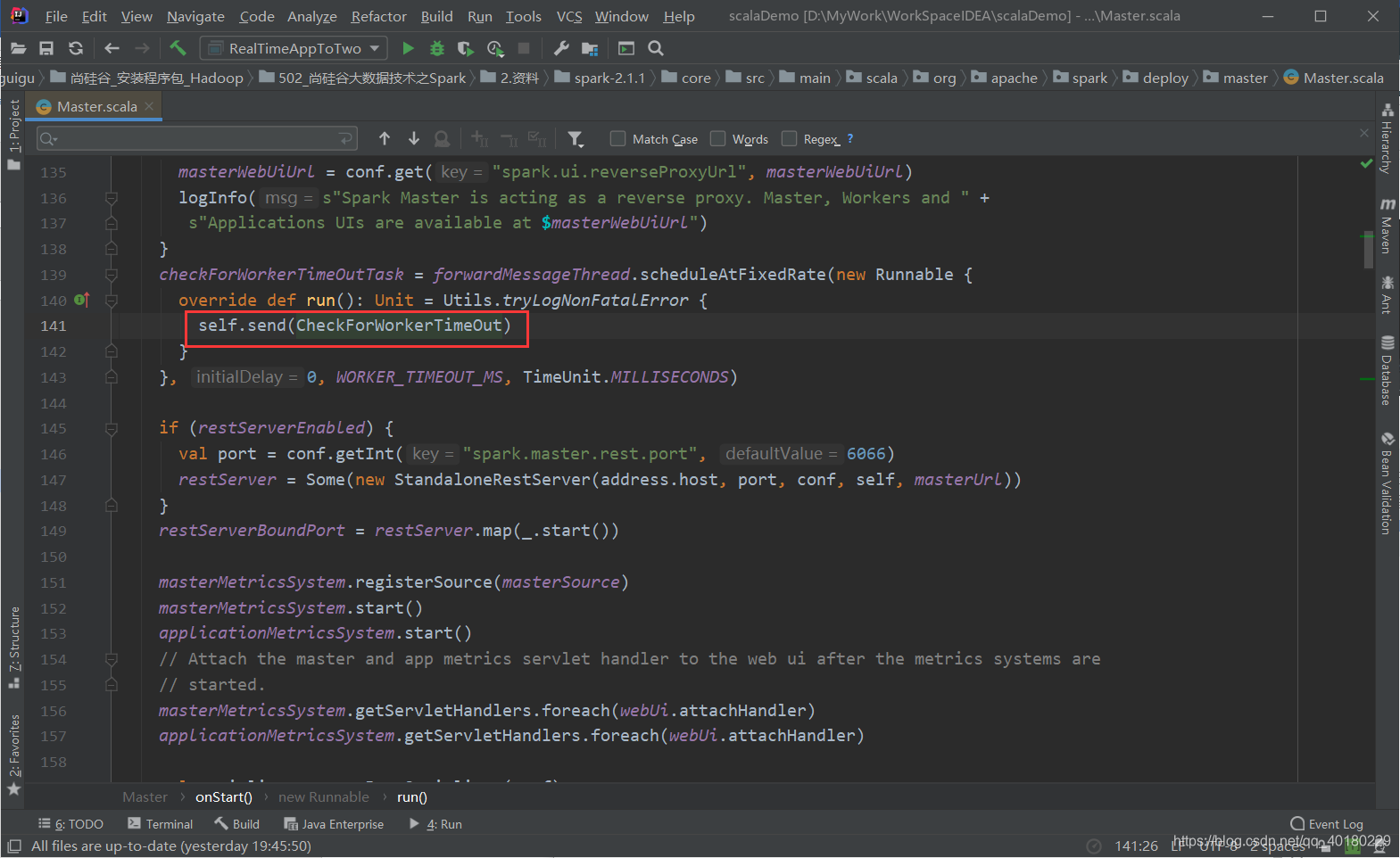Enable the Match Case checkbox
Image resolution: width=1400 pixels, height=858 pixels.
[x=617, y=138]
